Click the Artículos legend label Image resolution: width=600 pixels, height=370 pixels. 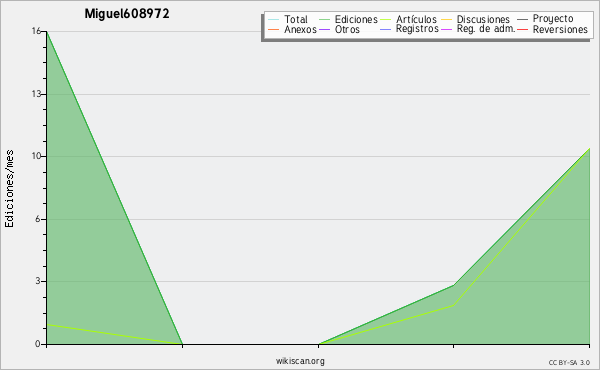(416, 19)
